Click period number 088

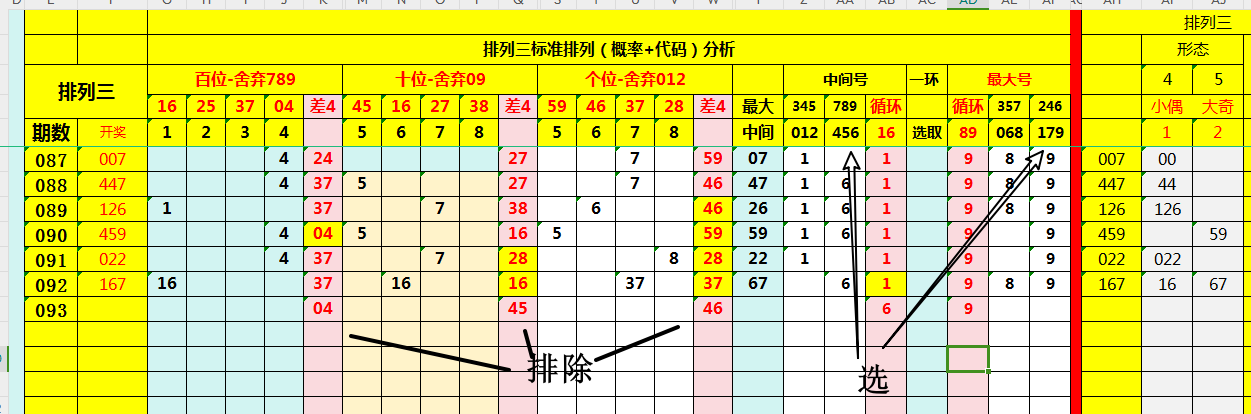click(50, 184)
